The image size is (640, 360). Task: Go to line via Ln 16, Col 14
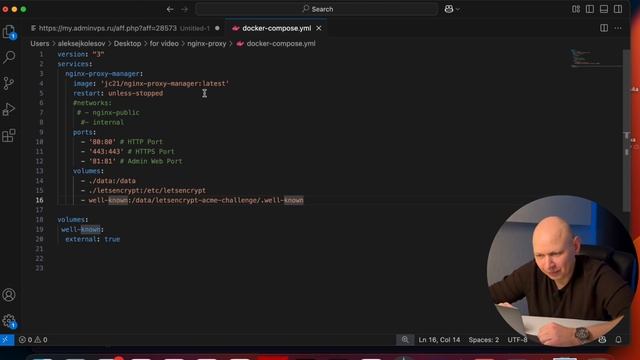pos(439,340)
